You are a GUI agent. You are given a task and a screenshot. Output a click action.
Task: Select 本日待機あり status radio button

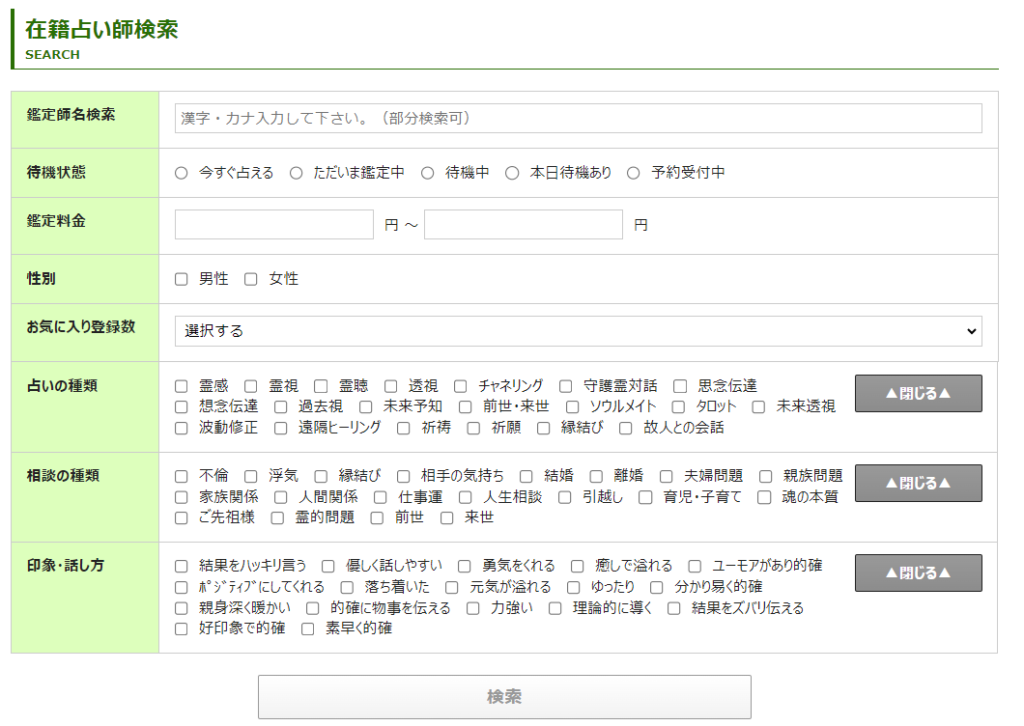512,173
